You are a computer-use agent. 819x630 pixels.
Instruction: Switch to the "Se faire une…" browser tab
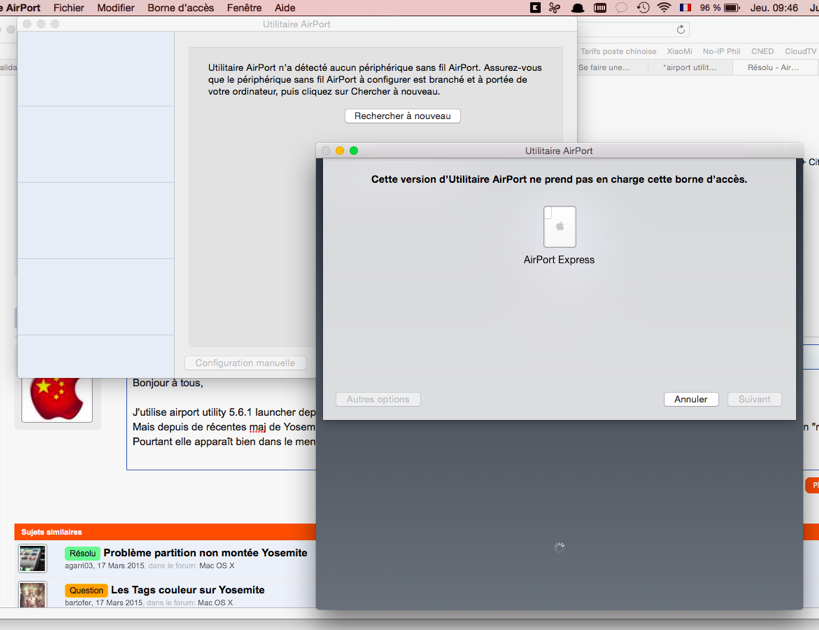coord(612,67)
